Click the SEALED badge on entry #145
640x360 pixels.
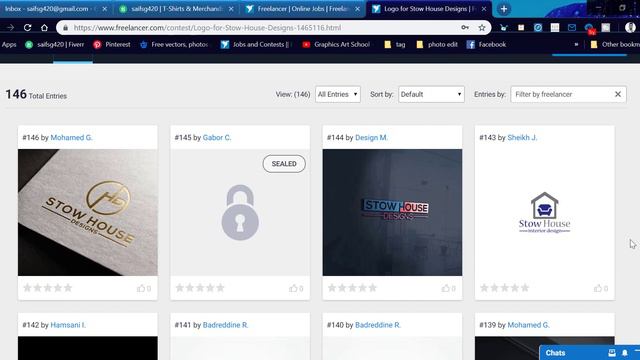point(284,164)
